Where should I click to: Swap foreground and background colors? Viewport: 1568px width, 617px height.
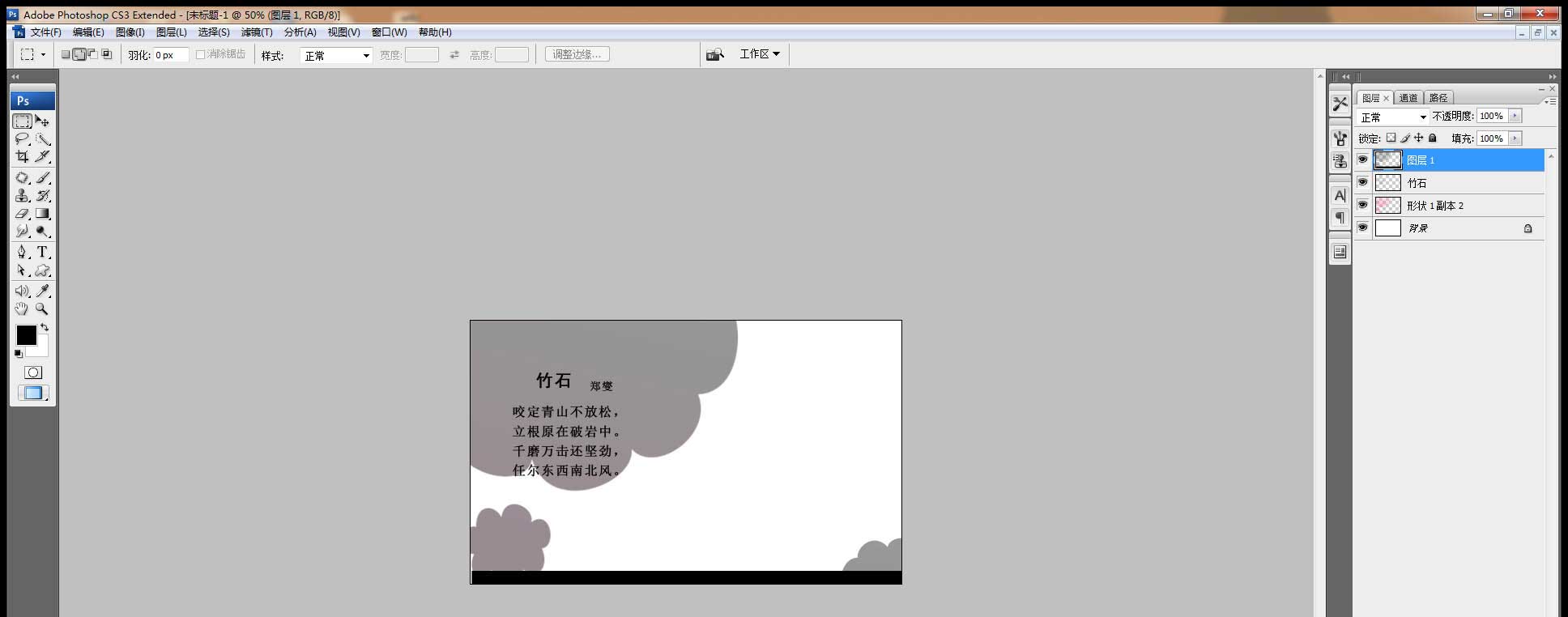pos(45,328)
